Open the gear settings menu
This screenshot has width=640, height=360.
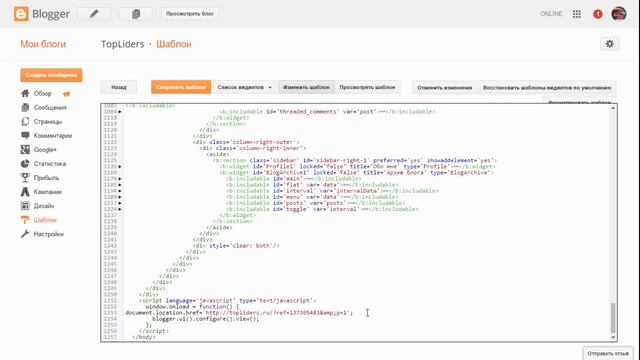click(610, 44)
